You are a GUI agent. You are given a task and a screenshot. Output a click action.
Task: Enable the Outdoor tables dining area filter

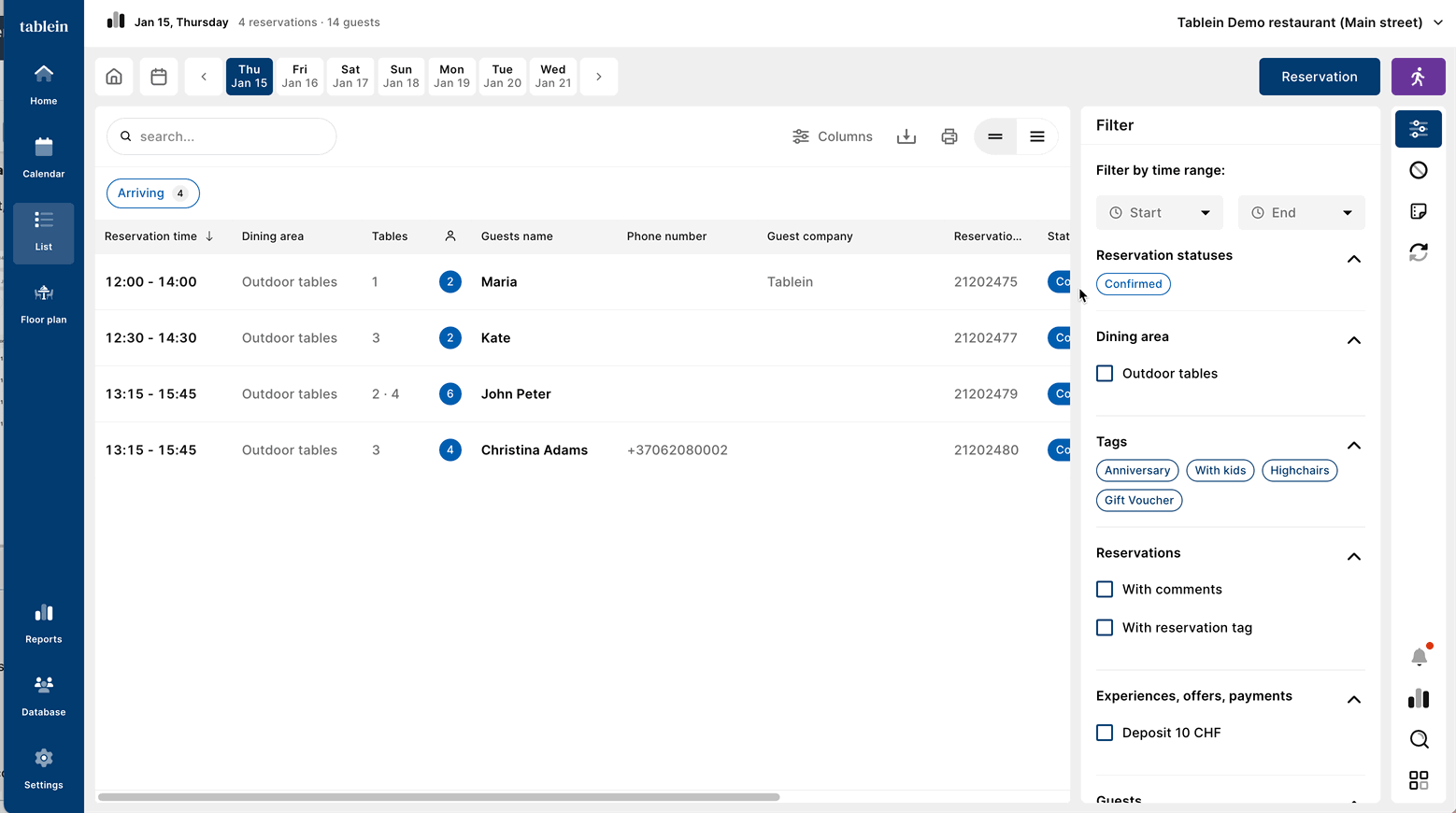[1105, 374]
